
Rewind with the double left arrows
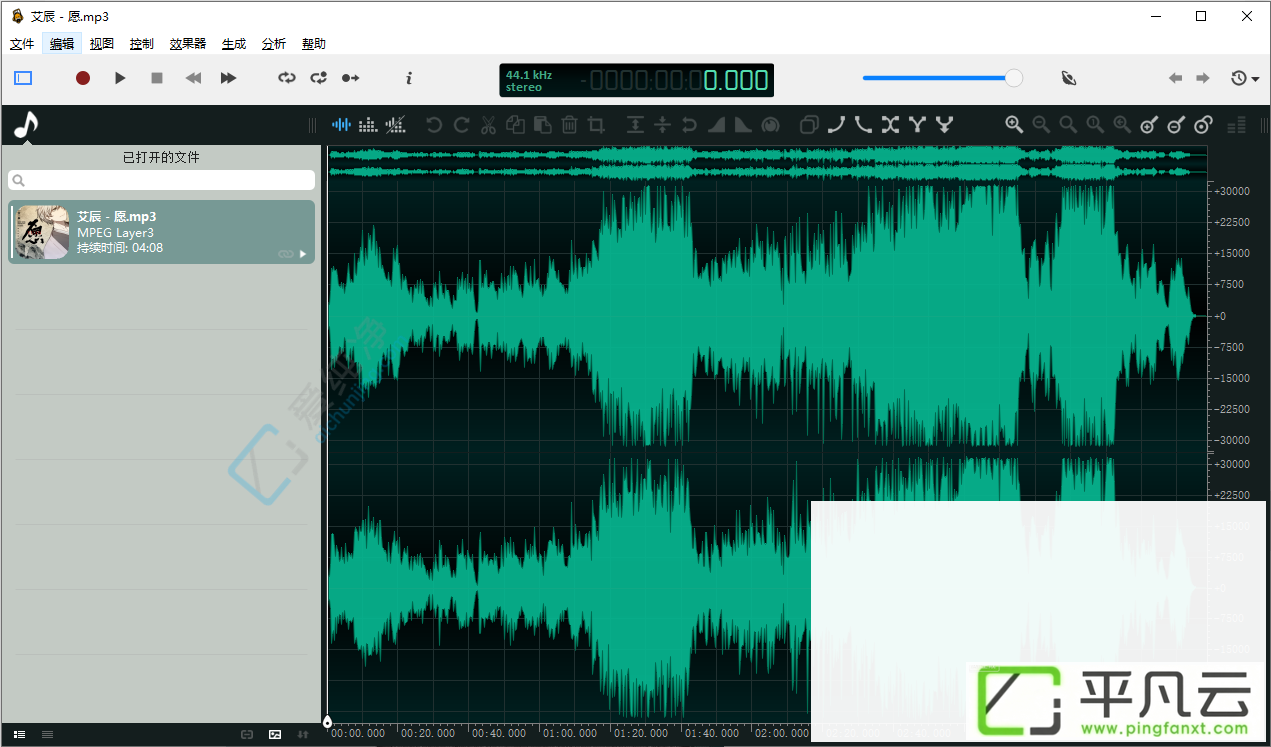point(193,78)
